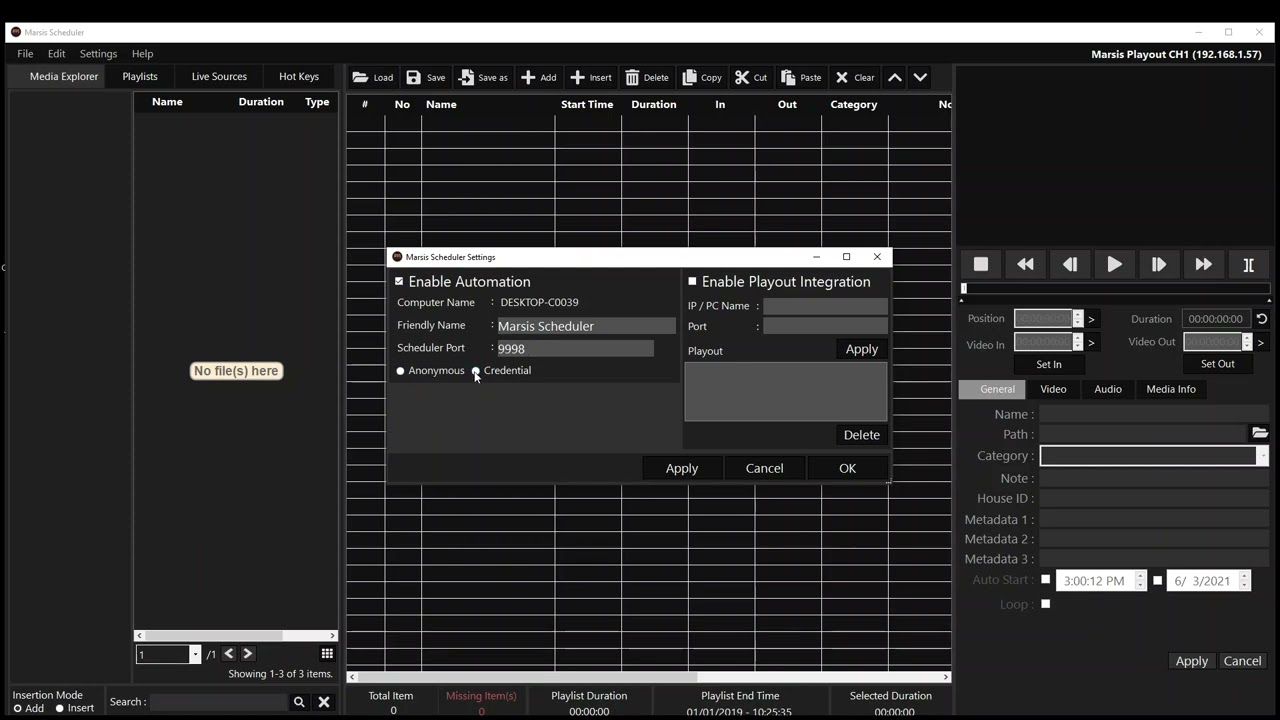1280x720 pixels.
Task: Open the Media Info tab
Action: (x=1171, y=389)
